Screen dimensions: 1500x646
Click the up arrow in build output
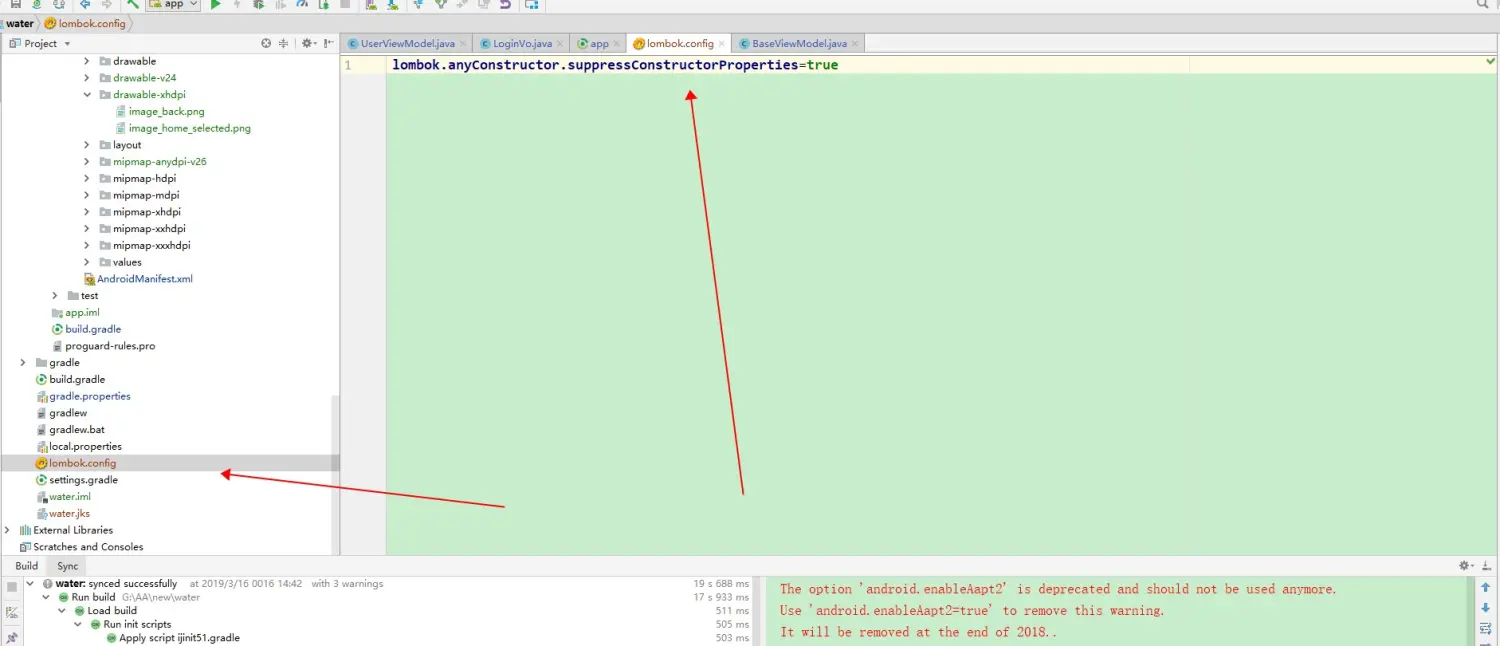tap(1486, 588)
